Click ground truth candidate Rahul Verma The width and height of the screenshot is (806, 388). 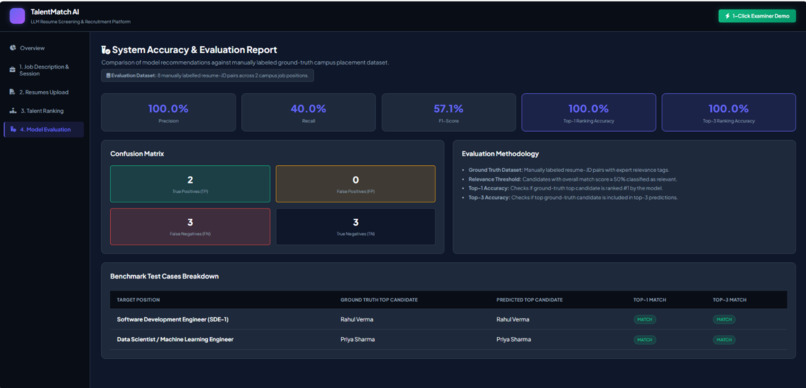click(x=357, y=319)
